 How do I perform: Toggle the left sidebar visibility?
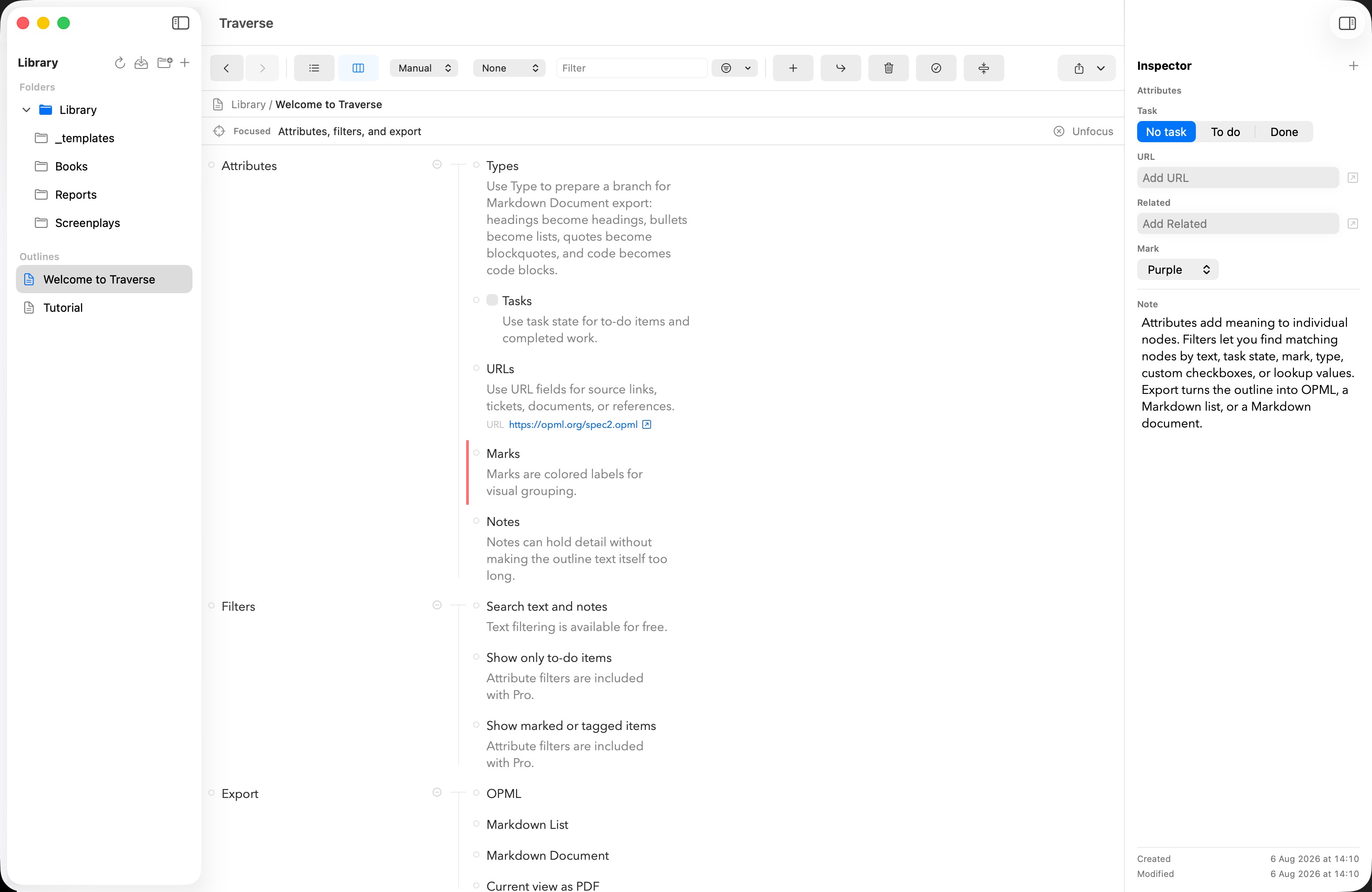(181, 23)
